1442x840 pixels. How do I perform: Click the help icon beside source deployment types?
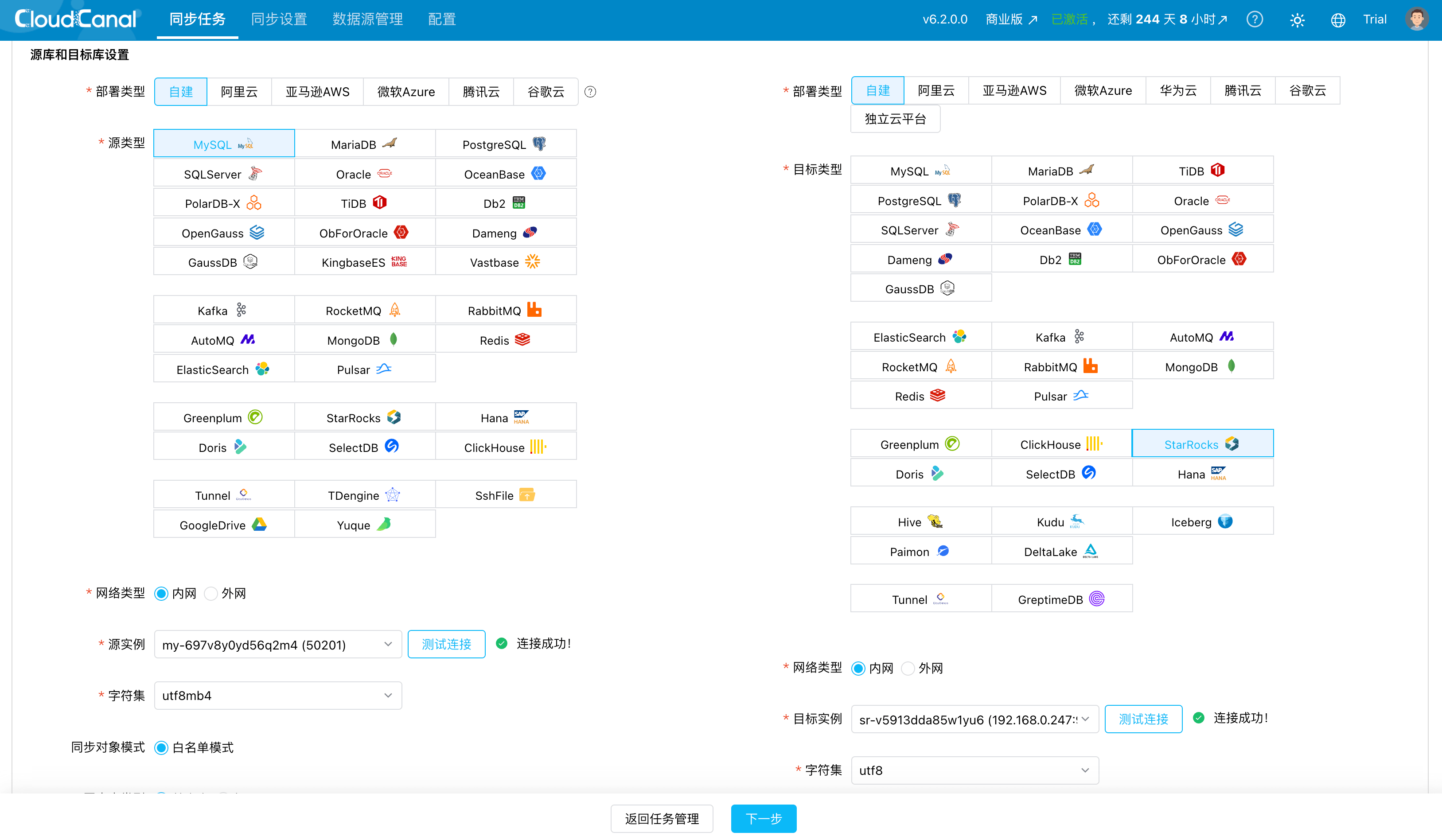[x=590, y=92]
